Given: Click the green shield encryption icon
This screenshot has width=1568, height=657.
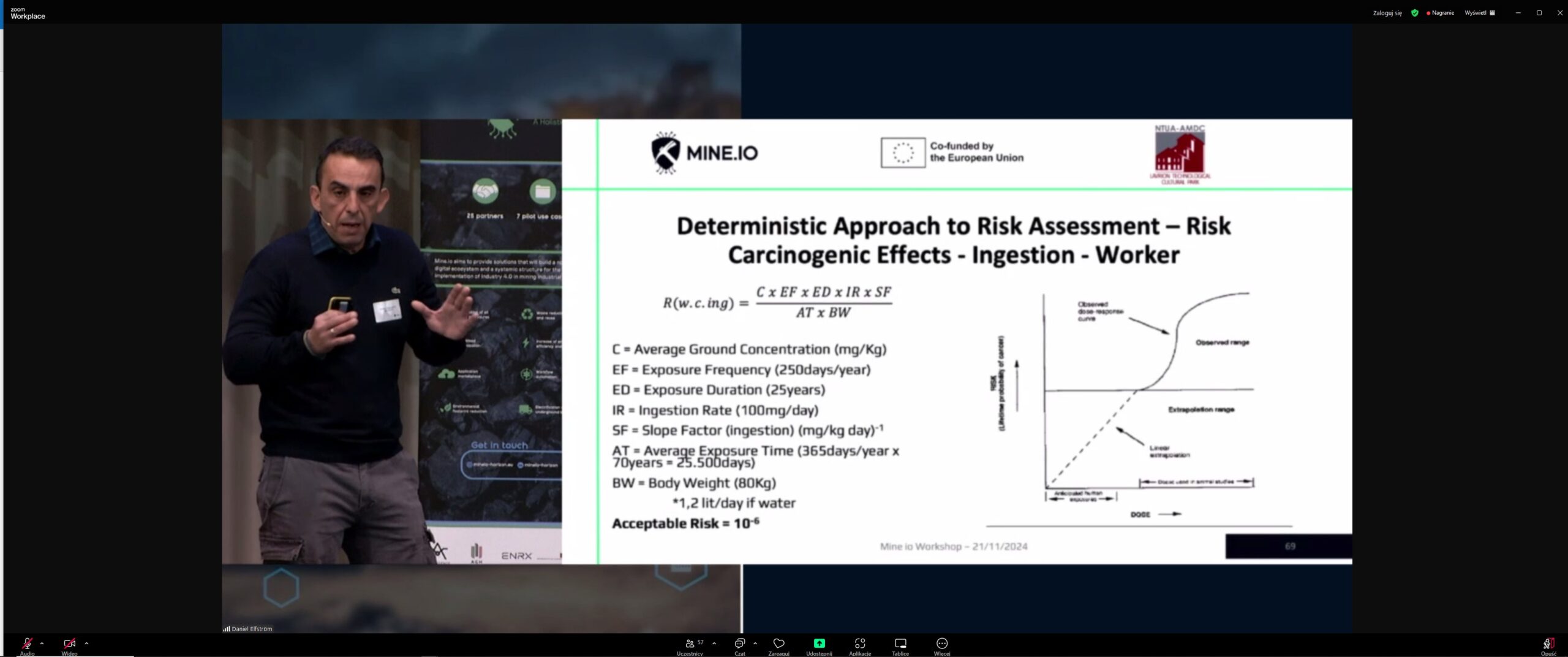Looking at the screenshot, I should coord(1414,13).
